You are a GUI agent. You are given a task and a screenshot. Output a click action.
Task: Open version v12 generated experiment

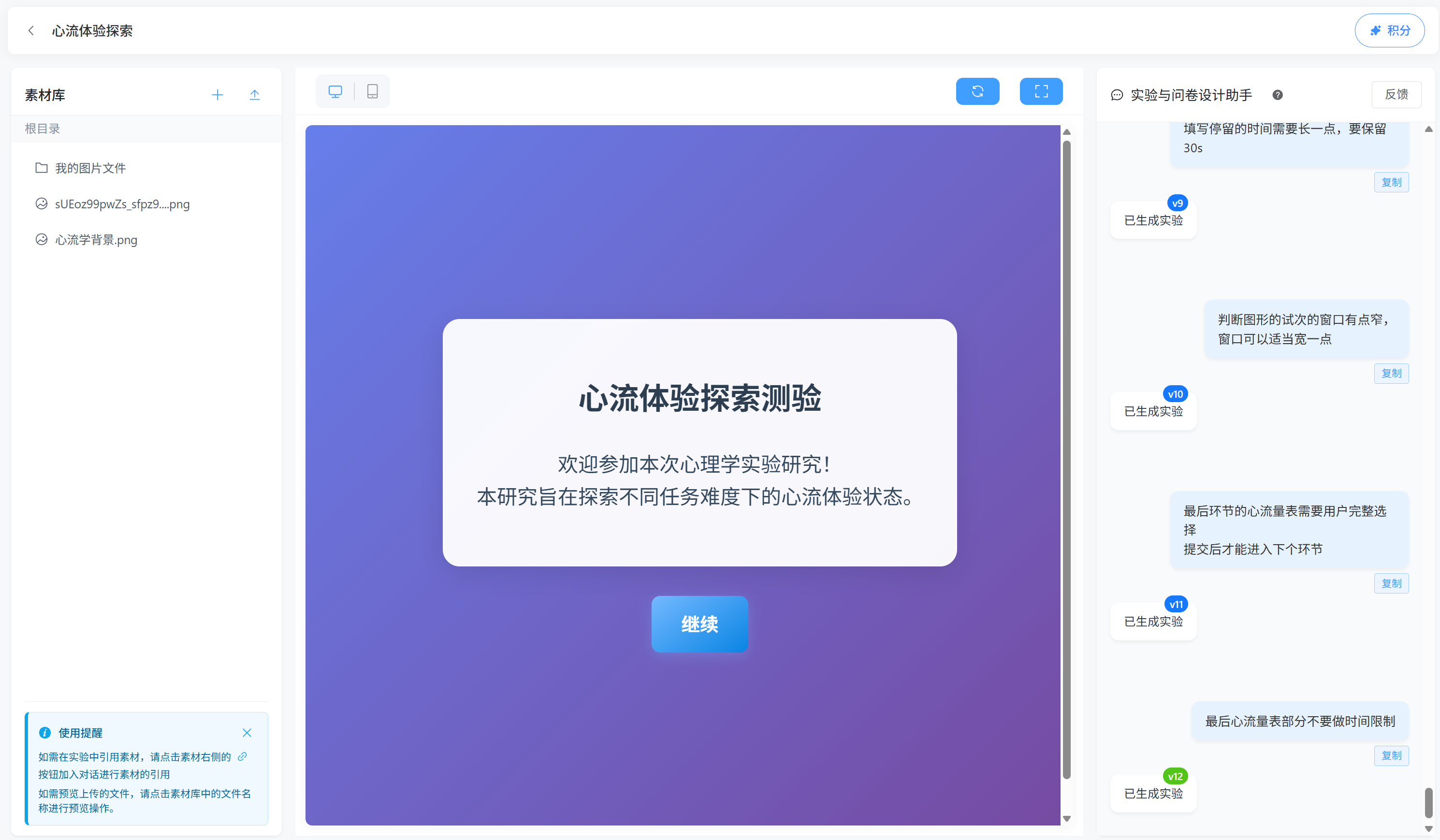pyautogui.click(x=1153, y=793)
